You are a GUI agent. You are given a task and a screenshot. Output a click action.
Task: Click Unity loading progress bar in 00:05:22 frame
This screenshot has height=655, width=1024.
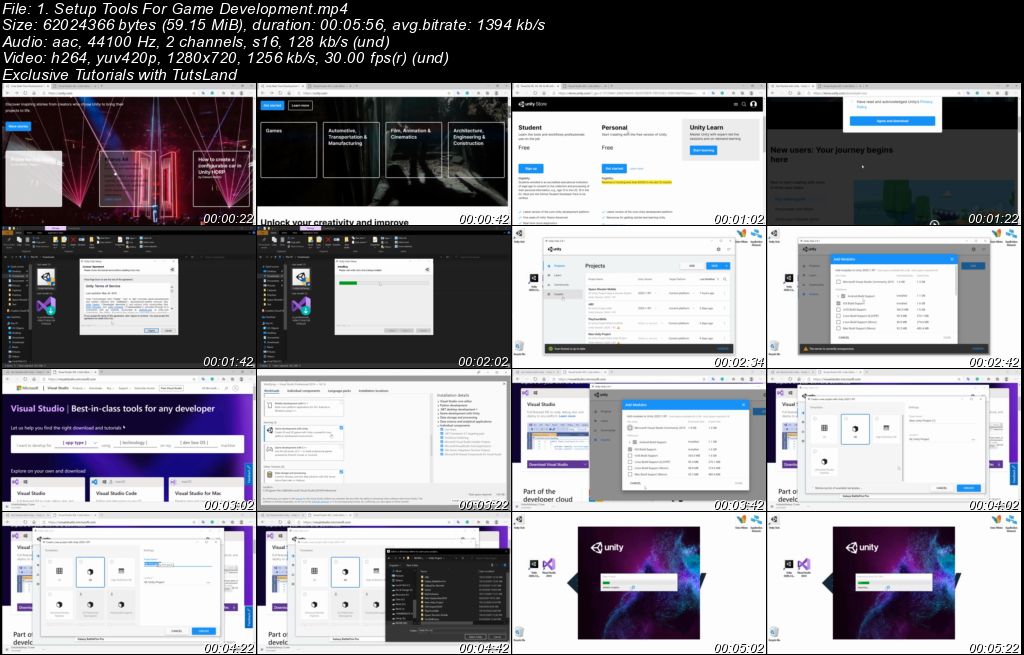tap(893, 582)
